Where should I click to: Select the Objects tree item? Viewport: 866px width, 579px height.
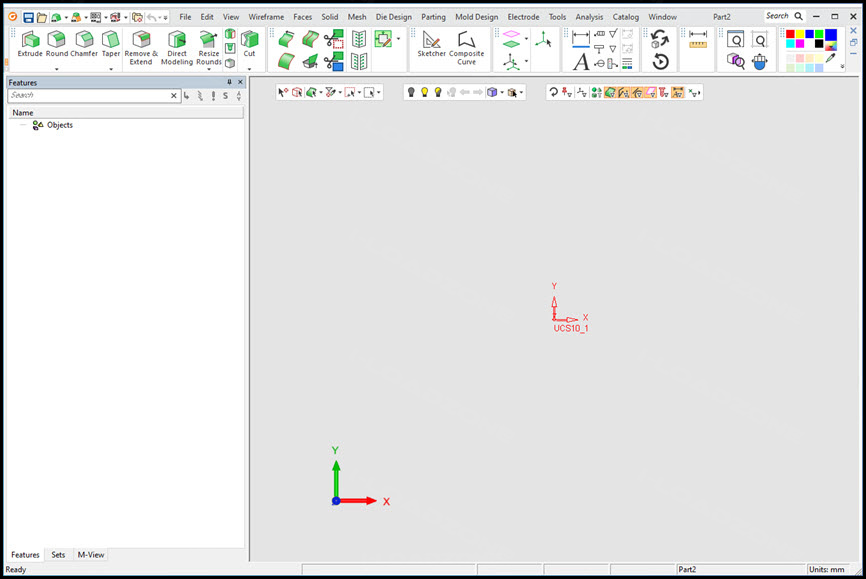52,125
